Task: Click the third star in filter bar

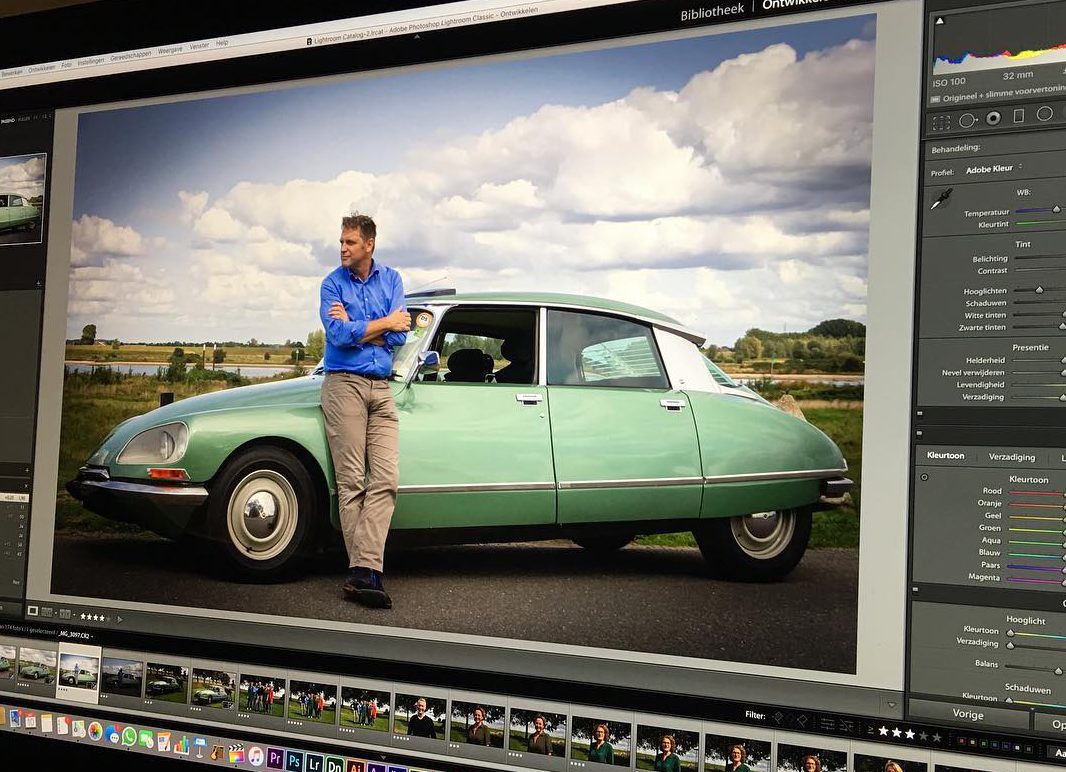Action: [x=910, y=734]
